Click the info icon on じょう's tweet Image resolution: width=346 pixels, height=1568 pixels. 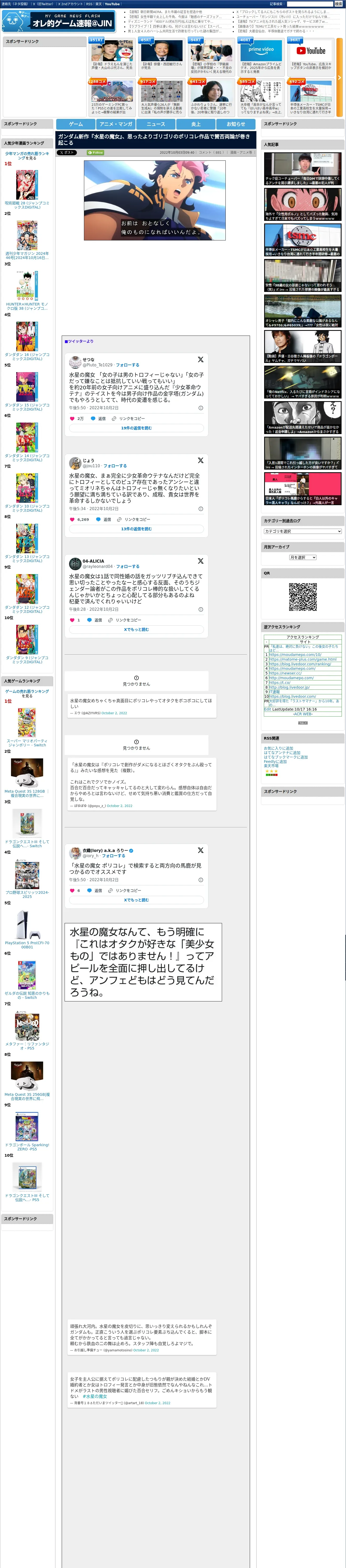201,508
